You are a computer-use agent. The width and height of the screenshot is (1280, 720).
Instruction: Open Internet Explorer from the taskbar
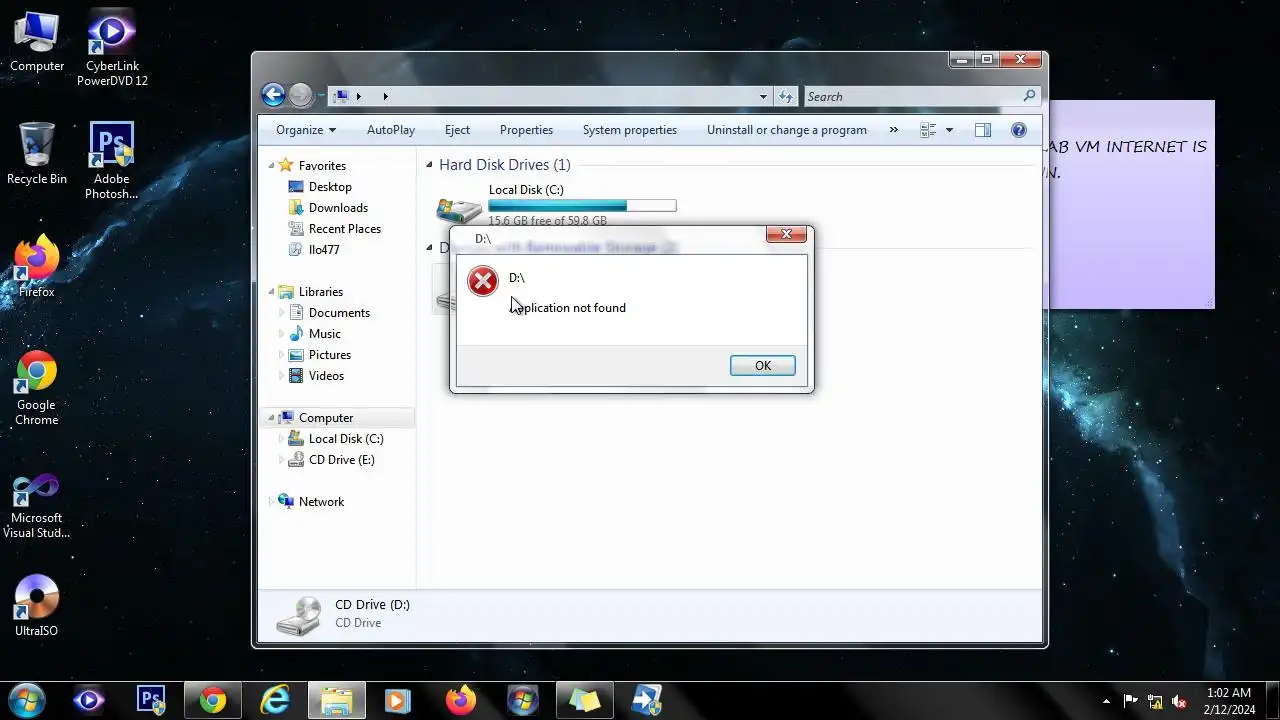pyautogui.click(x=275, y=700)
